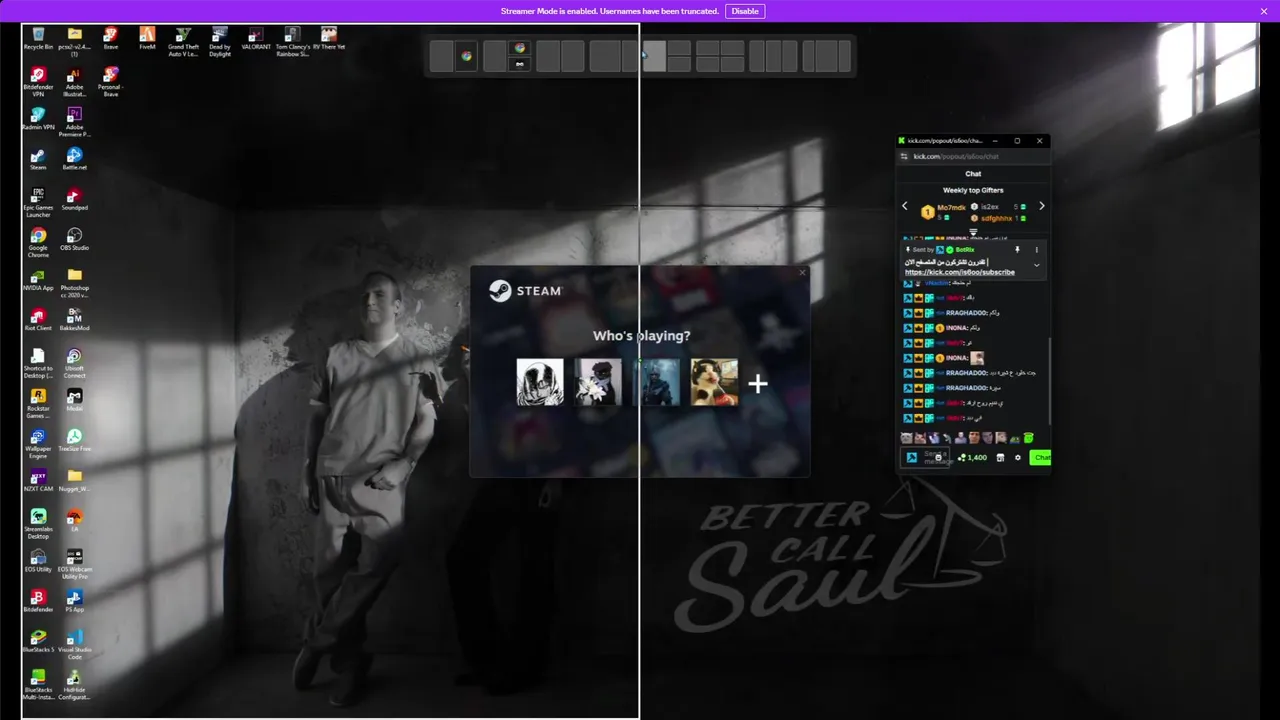Image resolution: width=1280 pixels, height=720 pixels.
Task: Open the kick.com subscribe link
Action: (960, 272)
